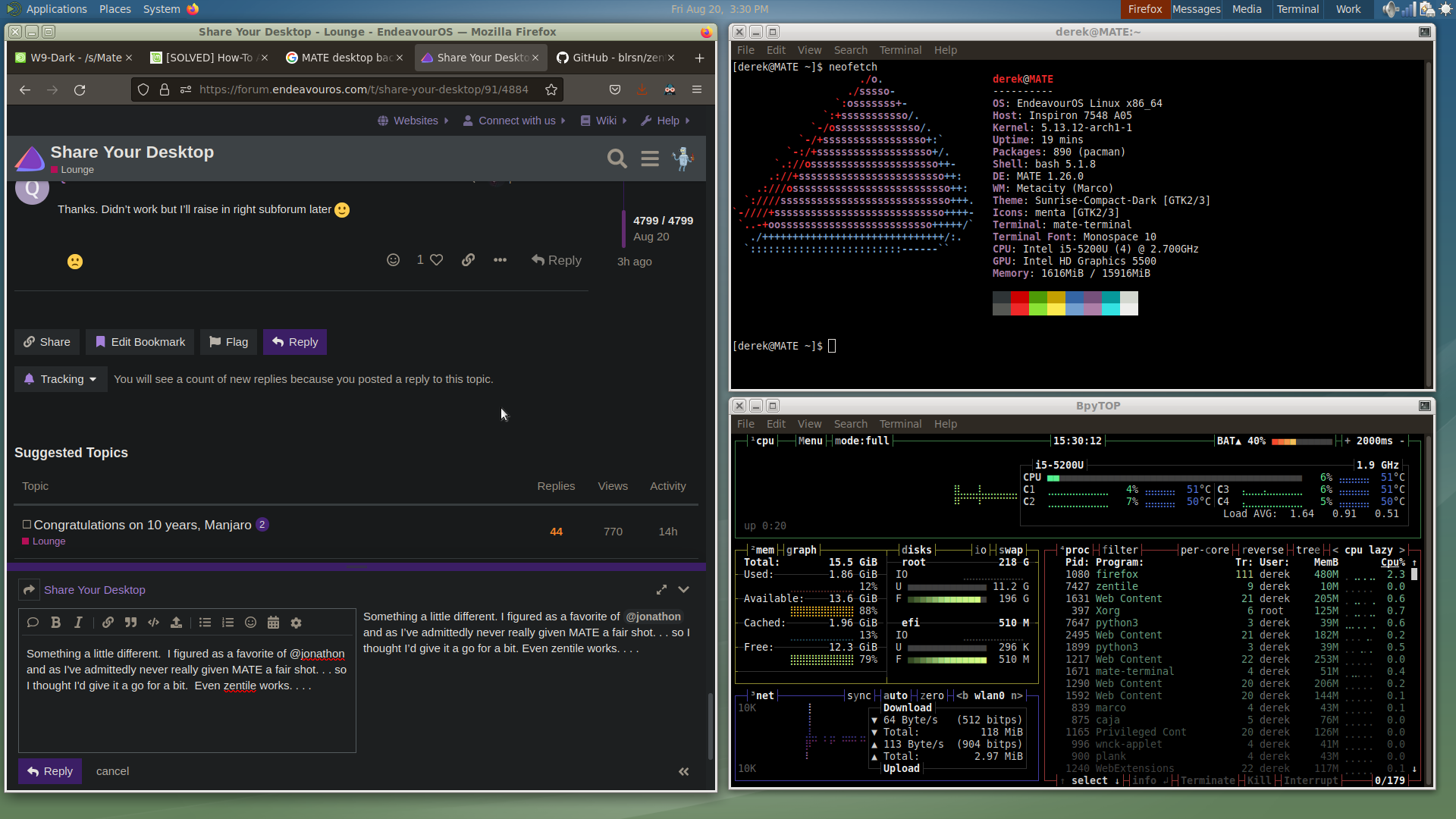
Task: Open the forum hamburger menu
Action: click(650, 158)
